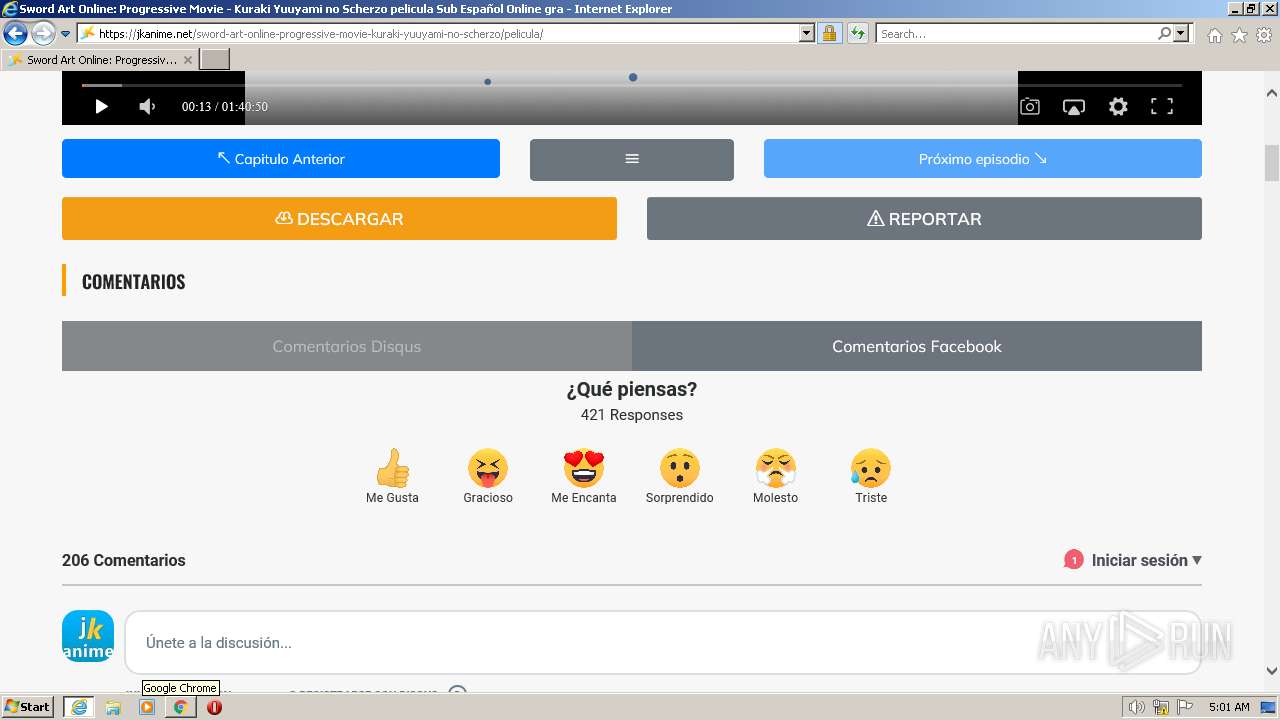This screenshot has height=720, width=1280.
Task: Open episode list hamburger button
Action: click(632, 159)
